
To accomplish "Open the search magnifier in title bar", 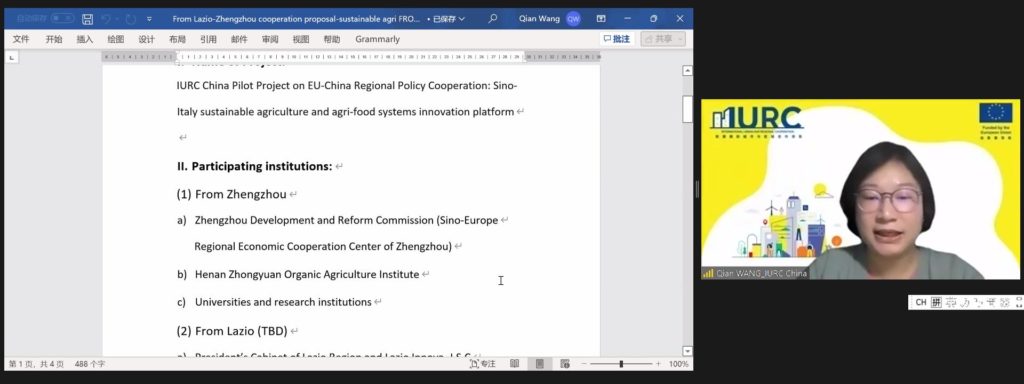I will point(493,18).
